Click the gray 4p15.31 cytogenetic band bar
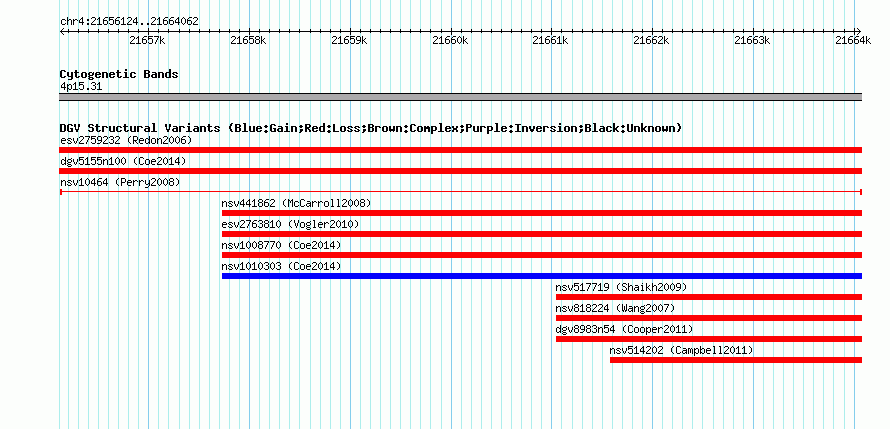This screenshot has width=890, height=429. pos(460,97)
